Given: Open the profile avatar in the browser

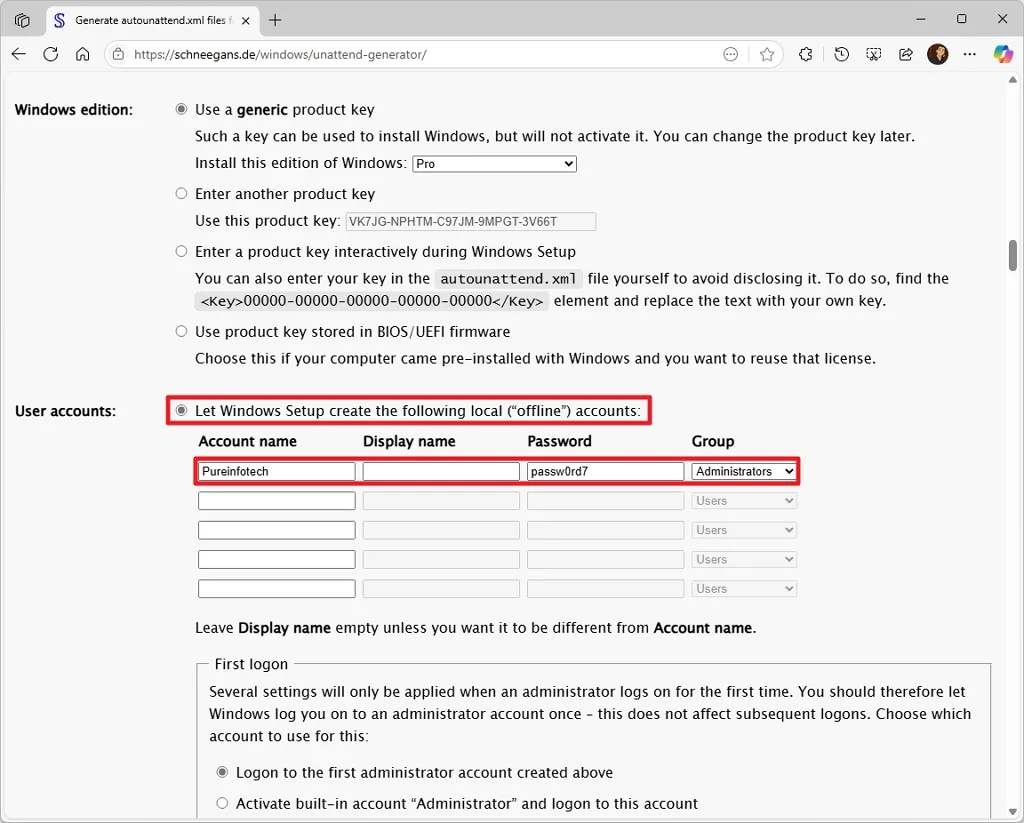Looking at the screenshot, I should coord(937,54).
